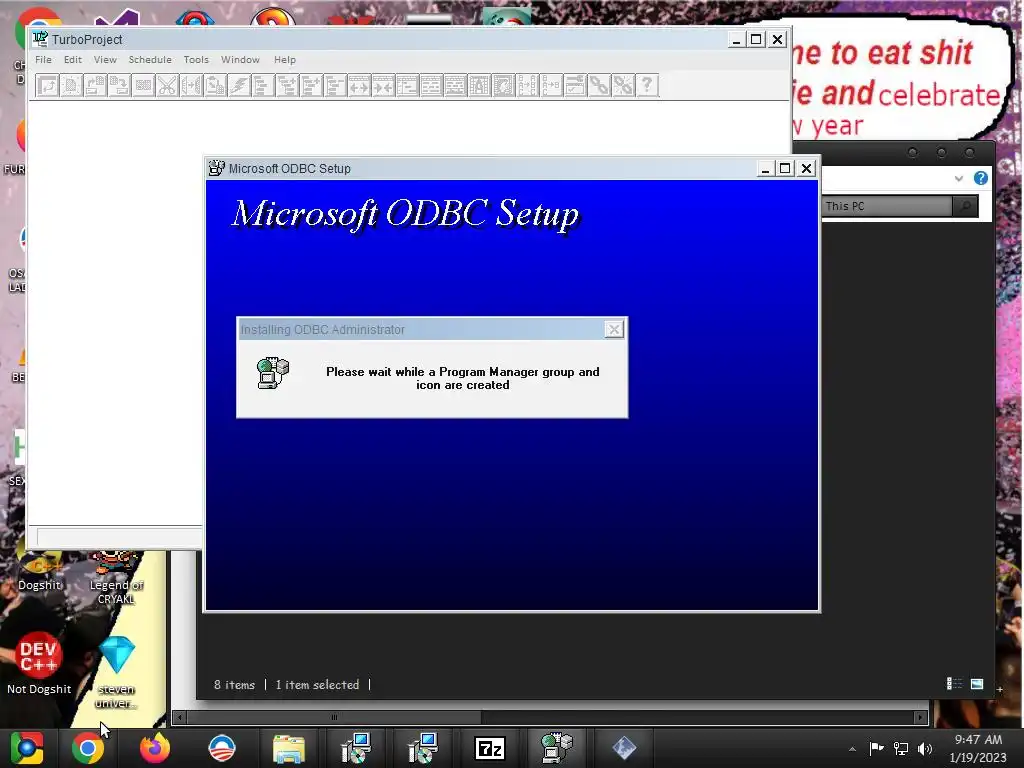Click the new document page toolbar icon
Image resolution: width=1024 pixels, height=768 pixels.
tap(71, 86)
